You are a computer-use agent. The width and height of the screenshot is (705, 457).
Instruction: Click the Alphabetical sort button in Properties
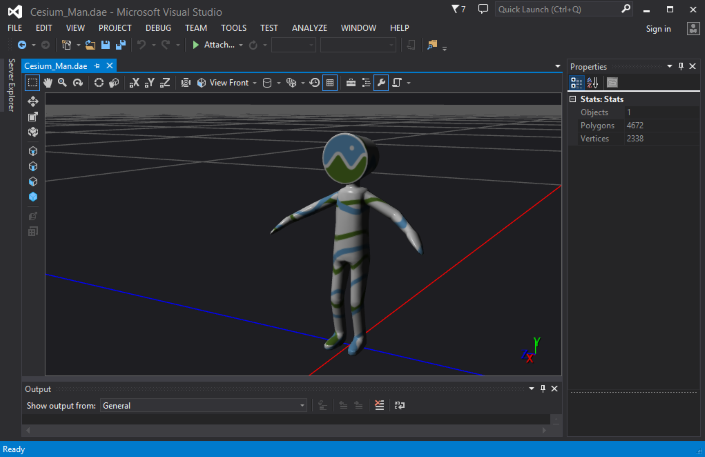click(x=592, y=82)
